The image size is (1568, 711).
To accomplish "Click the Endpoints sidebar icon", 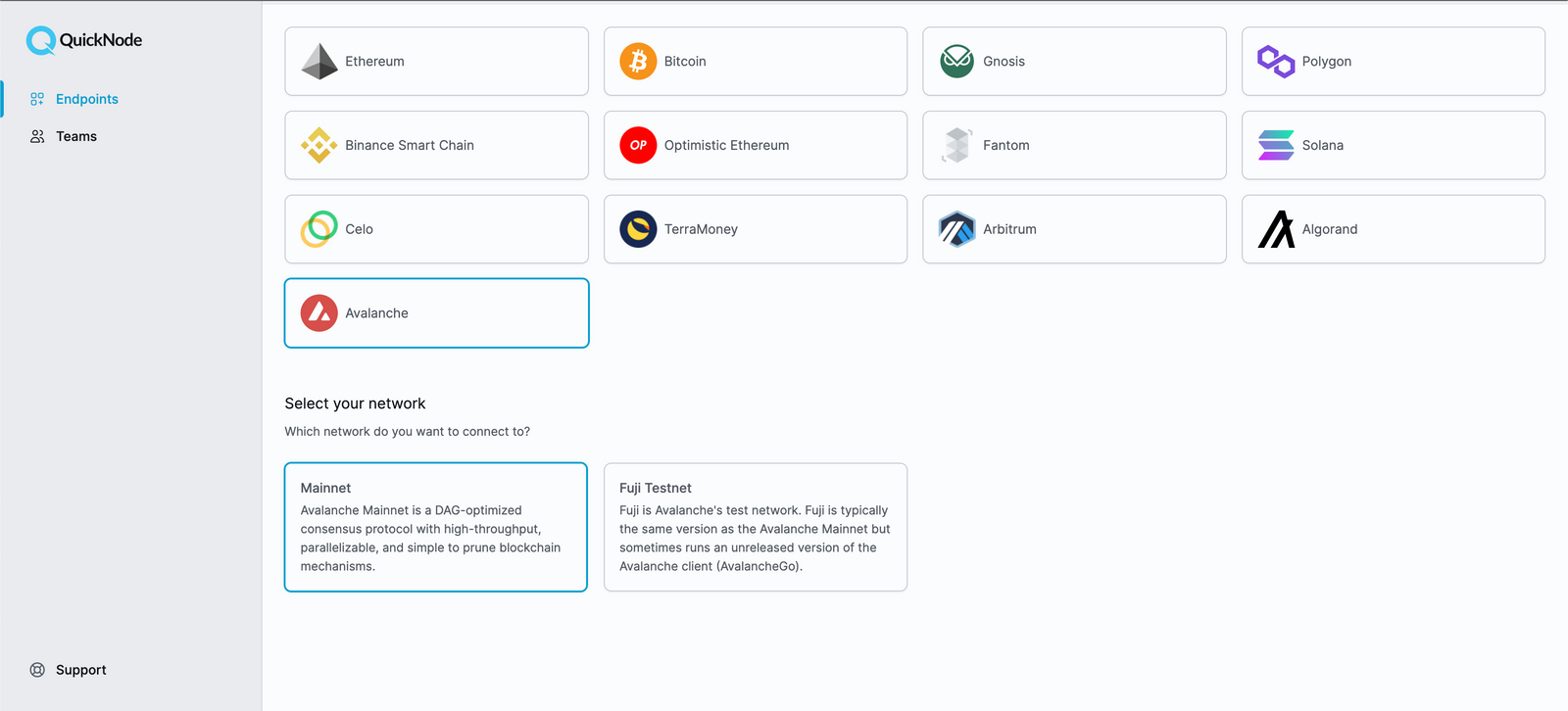I will point(36,98).
